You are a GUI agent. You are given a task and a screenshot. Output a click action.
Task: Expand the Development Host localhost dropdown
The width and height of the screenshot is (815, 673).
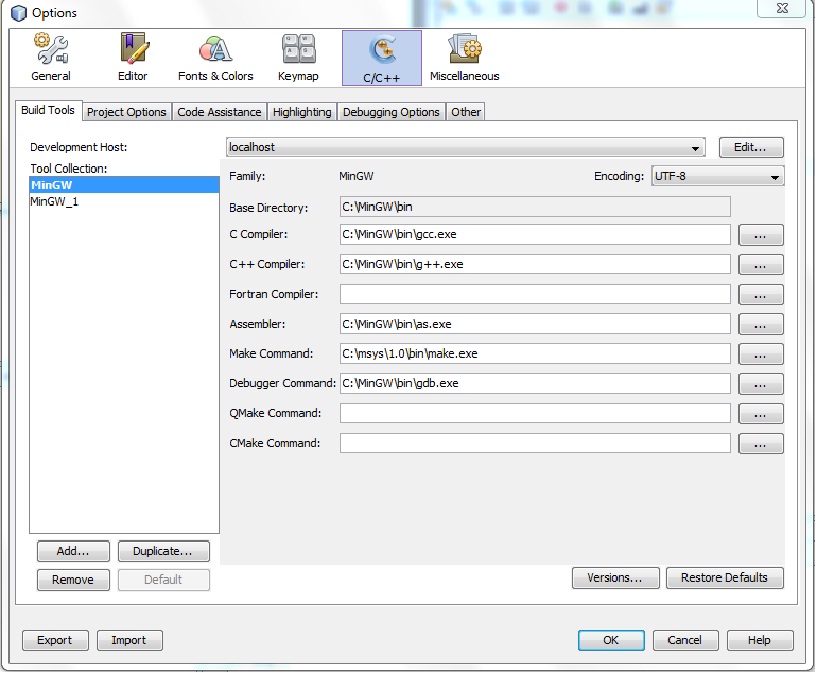point(465,147)
